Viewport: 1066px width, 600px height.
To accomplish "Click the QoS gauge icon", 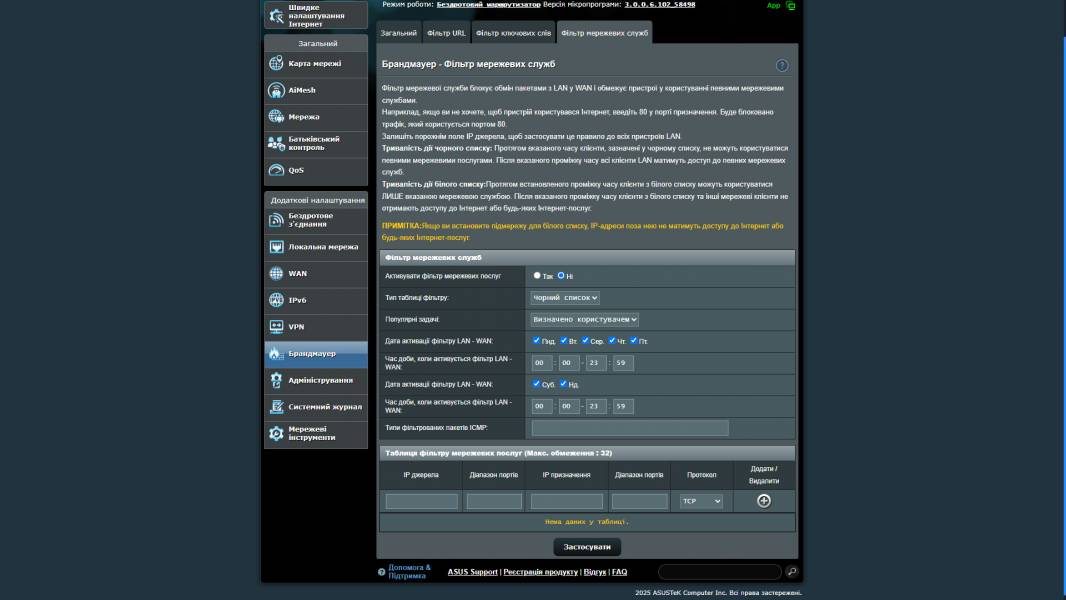I will (x=276, y=170).
